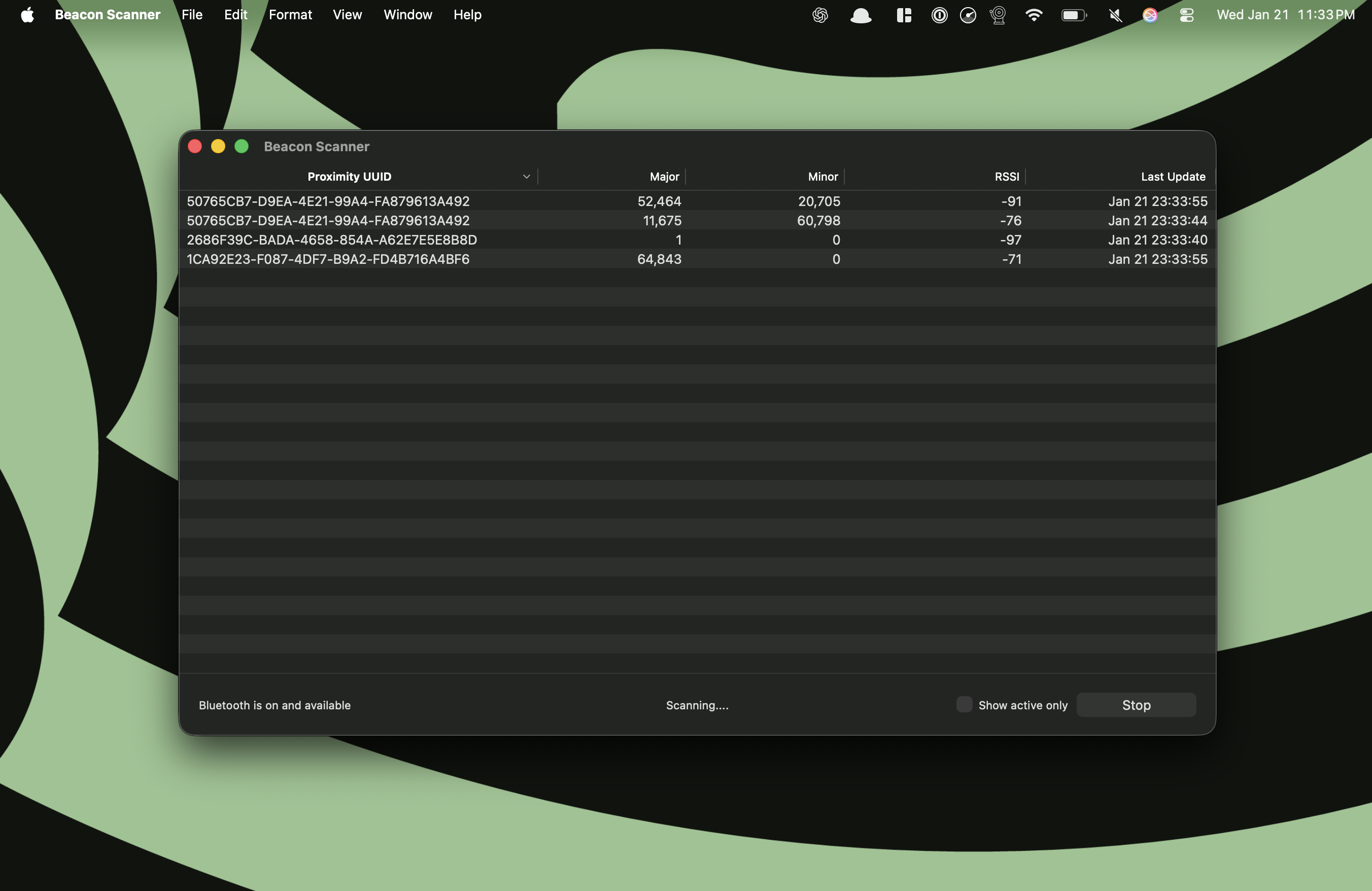Screen dimensions: 1372x891
Task: Click the Beacon Scanner window title
Action: coord(317,147)
